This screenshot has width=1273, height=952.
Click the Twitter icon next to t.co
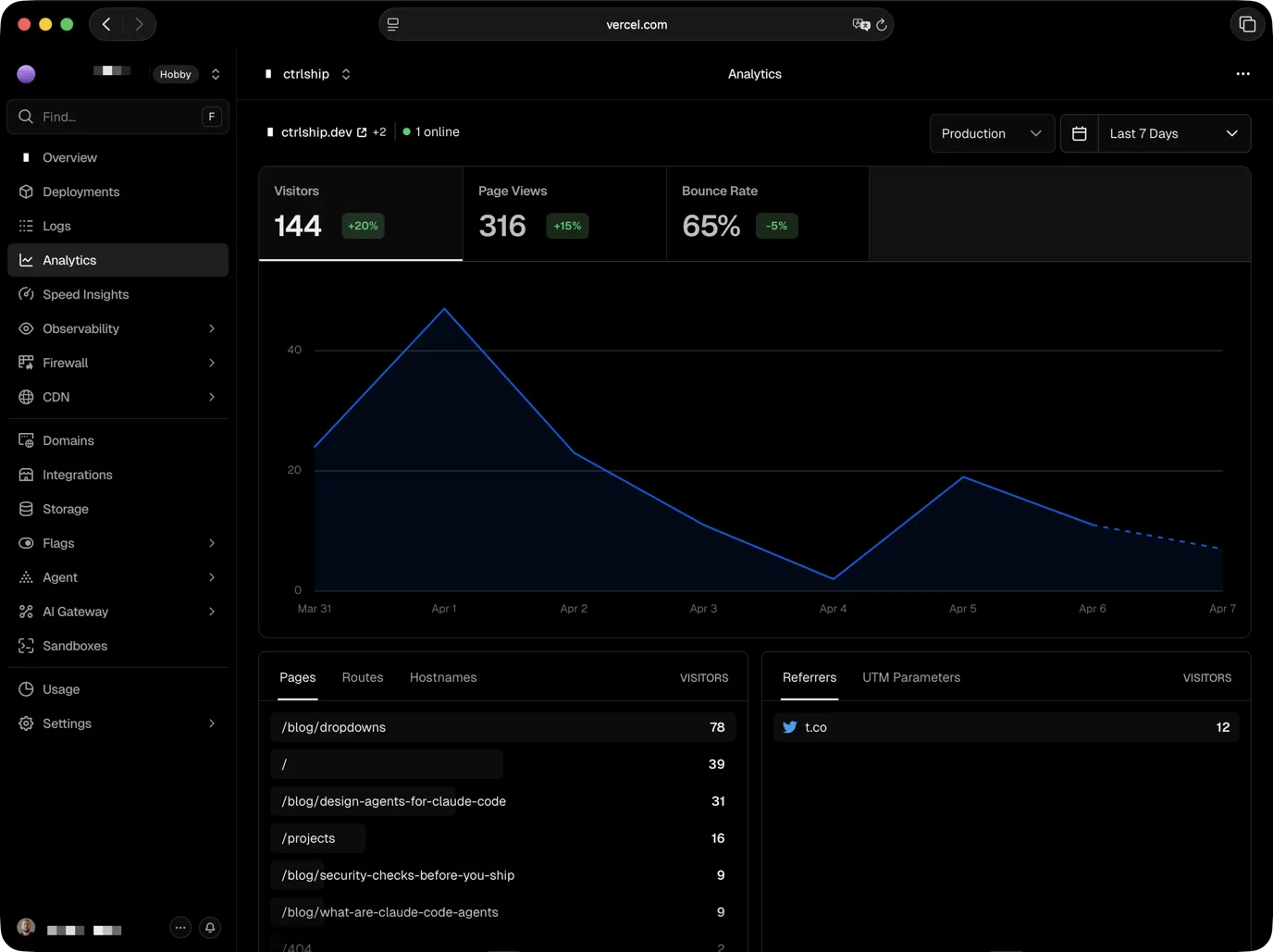pyautogui.click(x=789, y=727)
